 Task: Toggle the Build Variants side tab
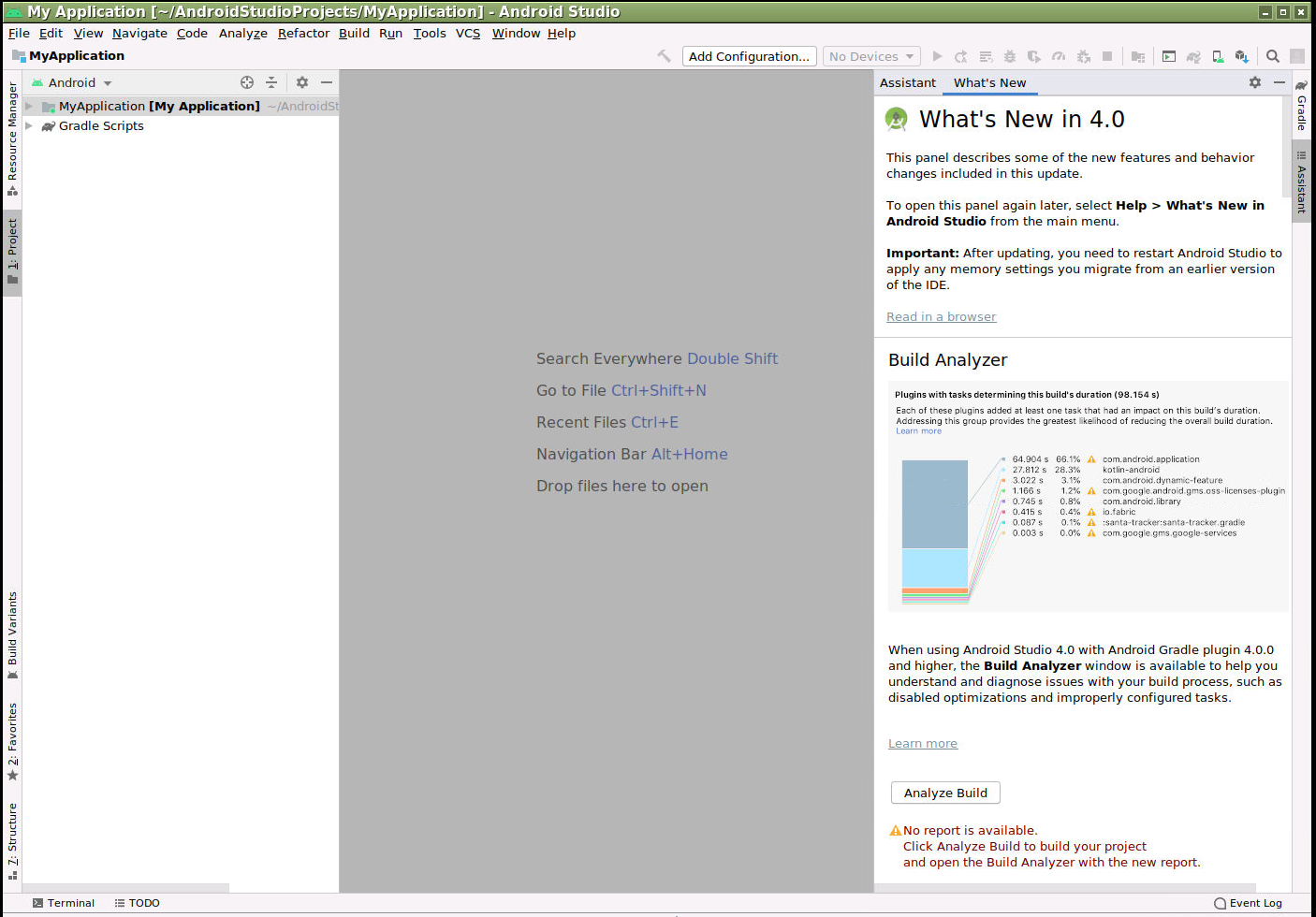tap(12, 635)
